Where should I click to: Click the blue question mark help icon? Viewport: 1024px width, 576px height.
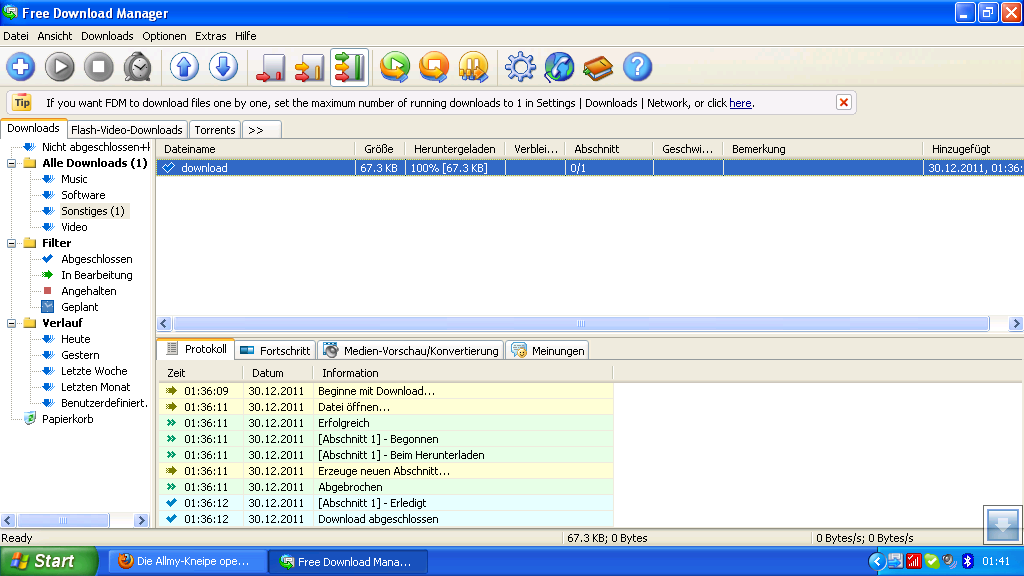637,67
